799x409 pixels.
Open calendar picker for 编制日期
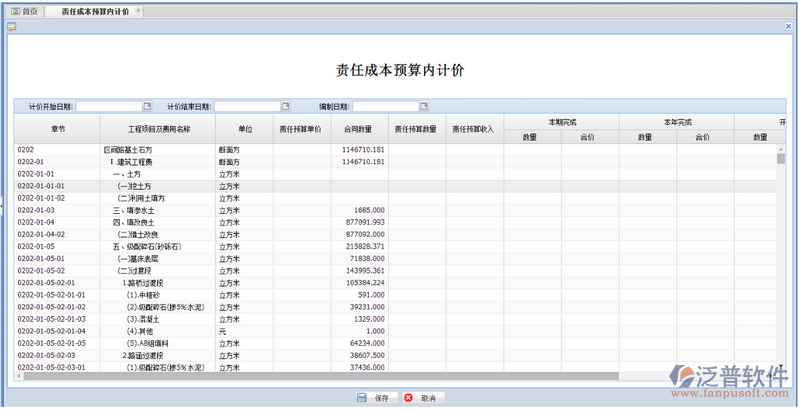[424, 106]
